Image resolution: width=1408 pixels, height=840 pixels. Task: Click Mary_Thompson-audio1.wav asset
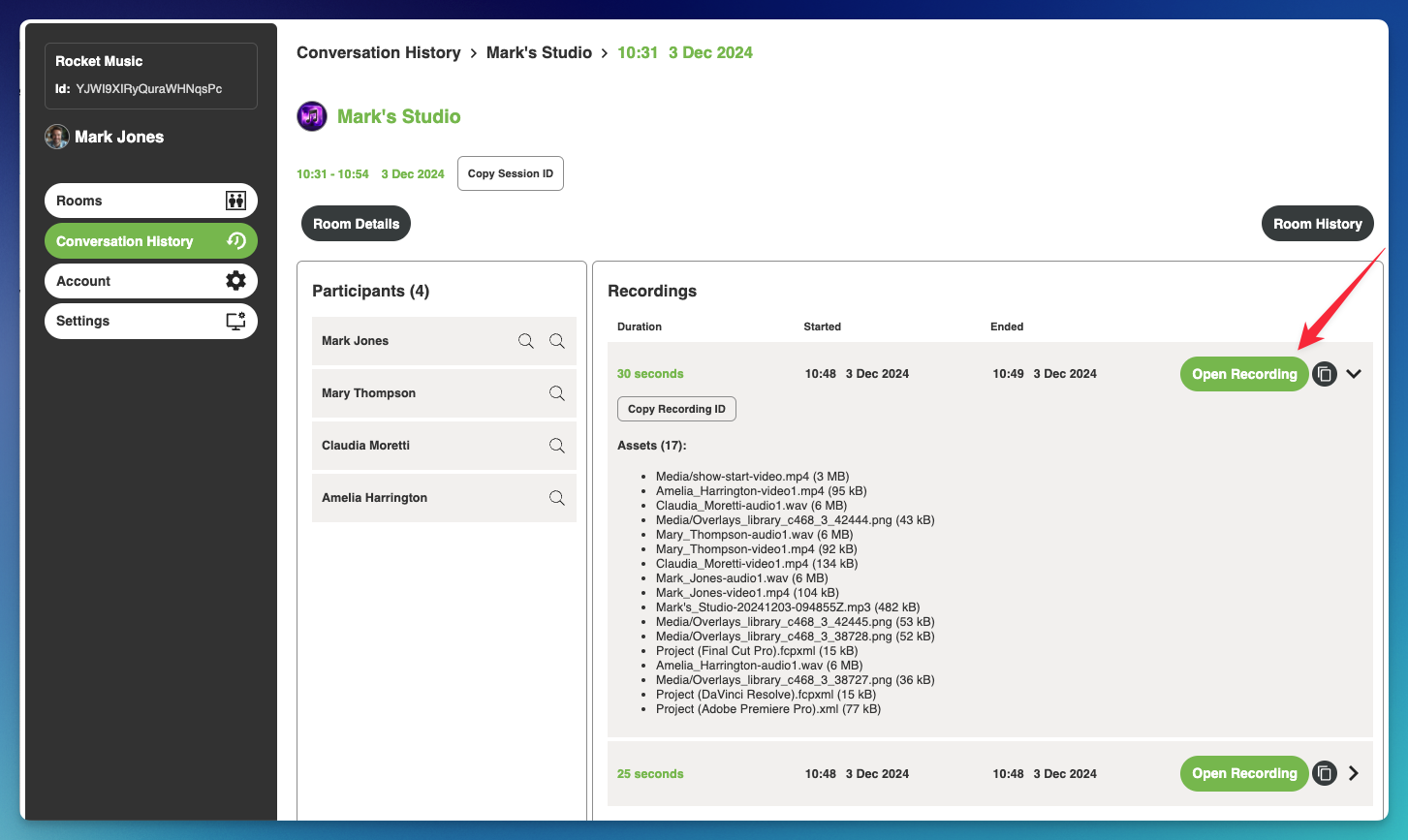[x=754, y=535]
